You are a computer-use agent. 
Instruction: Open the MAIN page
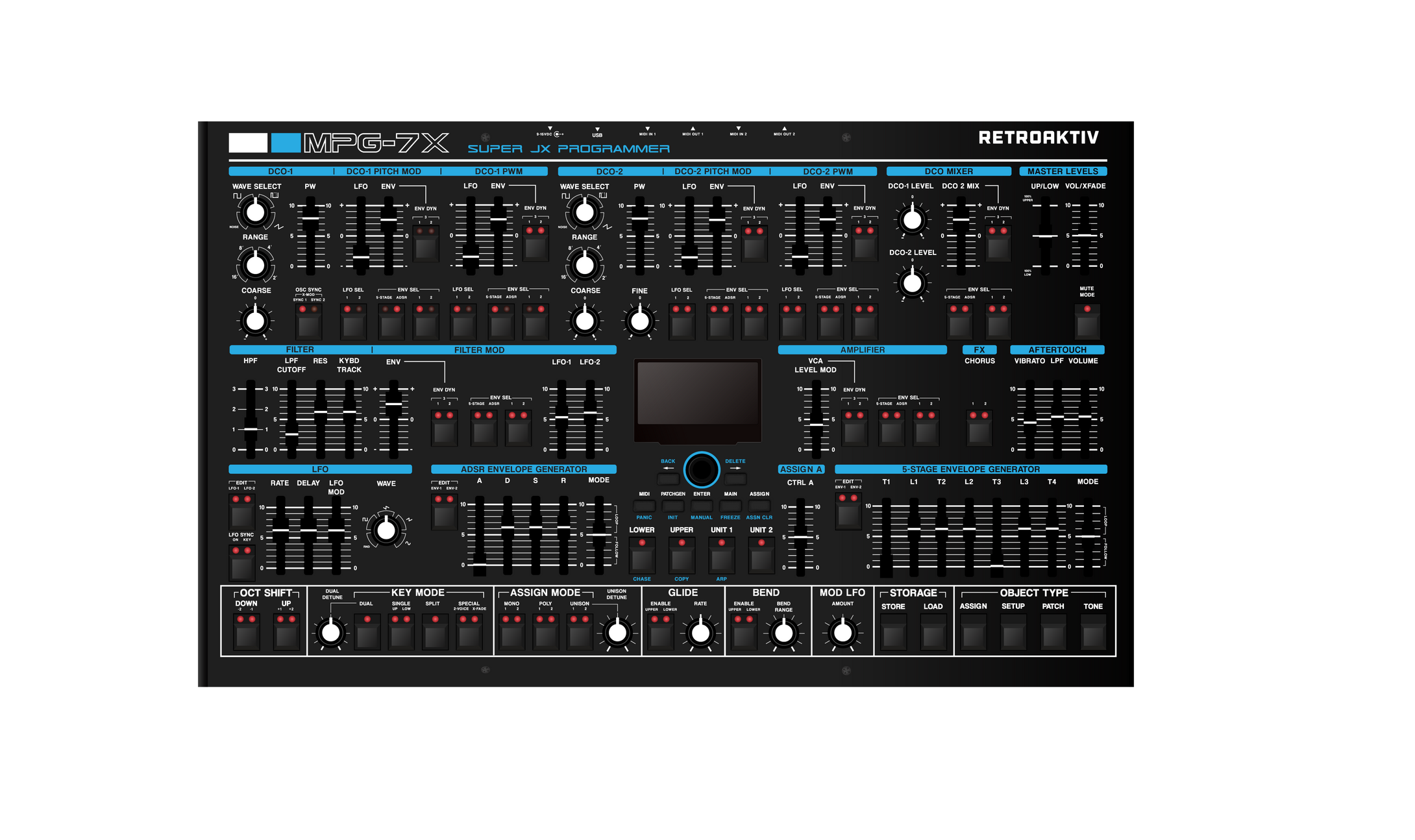[x=730, y=504]
